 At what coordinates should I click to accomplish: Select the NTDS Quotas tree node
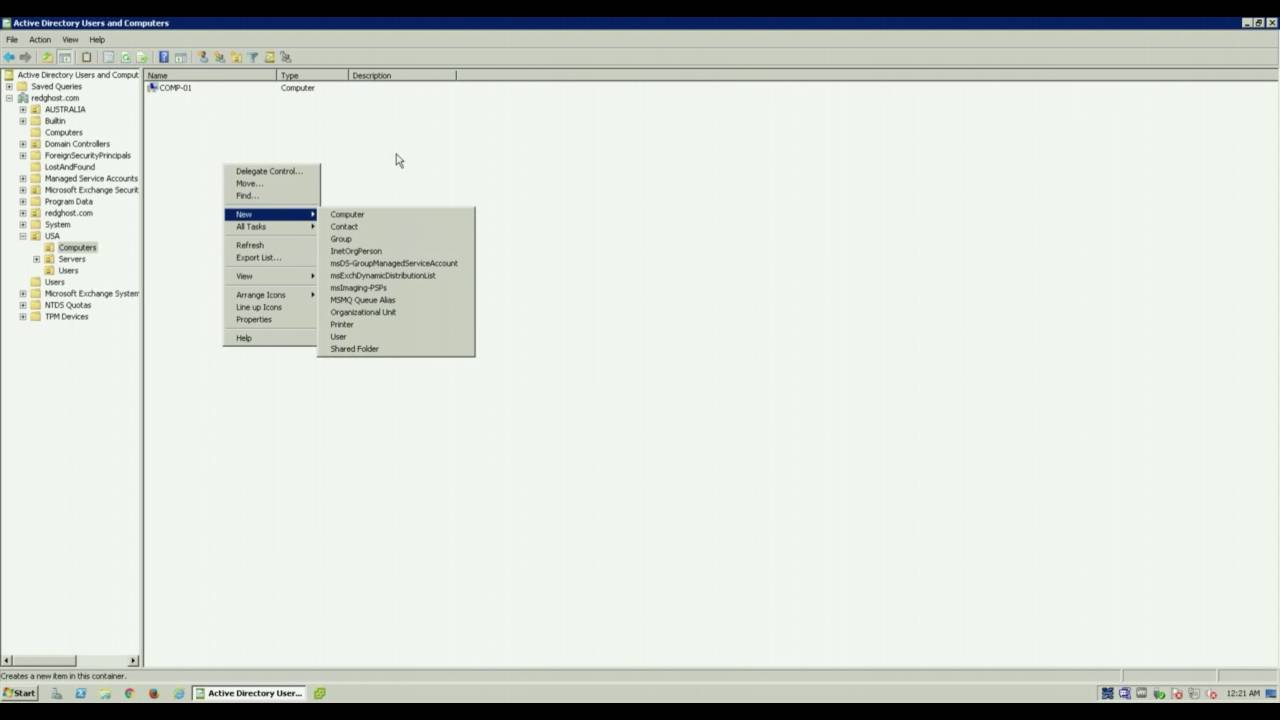coord(68,305)
